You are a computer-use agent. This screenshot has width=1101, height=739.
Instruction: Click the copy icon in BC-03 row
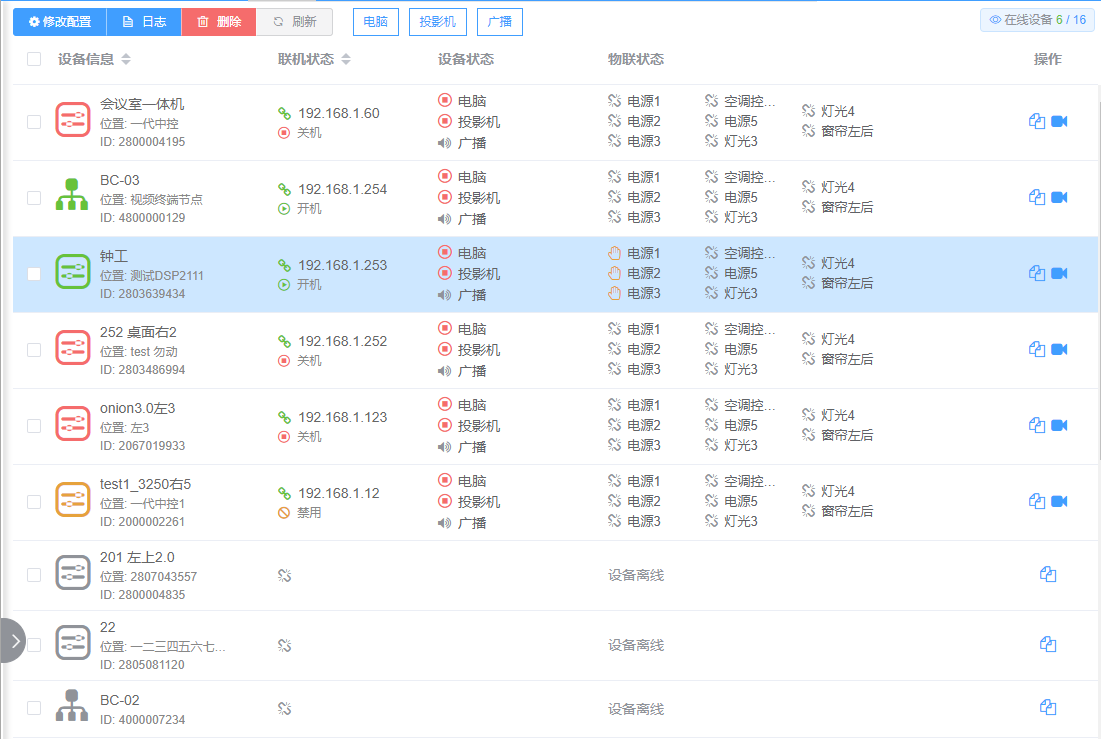(x=1037, y=198)
